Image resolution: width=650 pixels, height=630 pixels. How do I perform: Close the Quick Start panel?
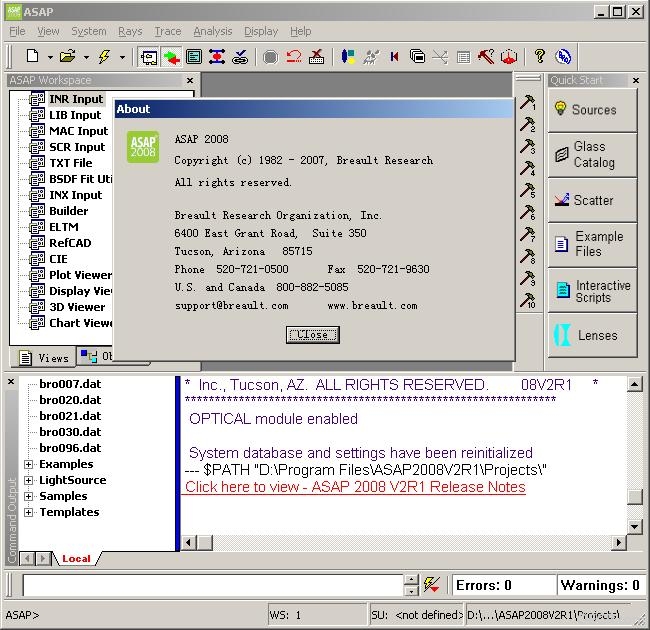coord(636,80)
